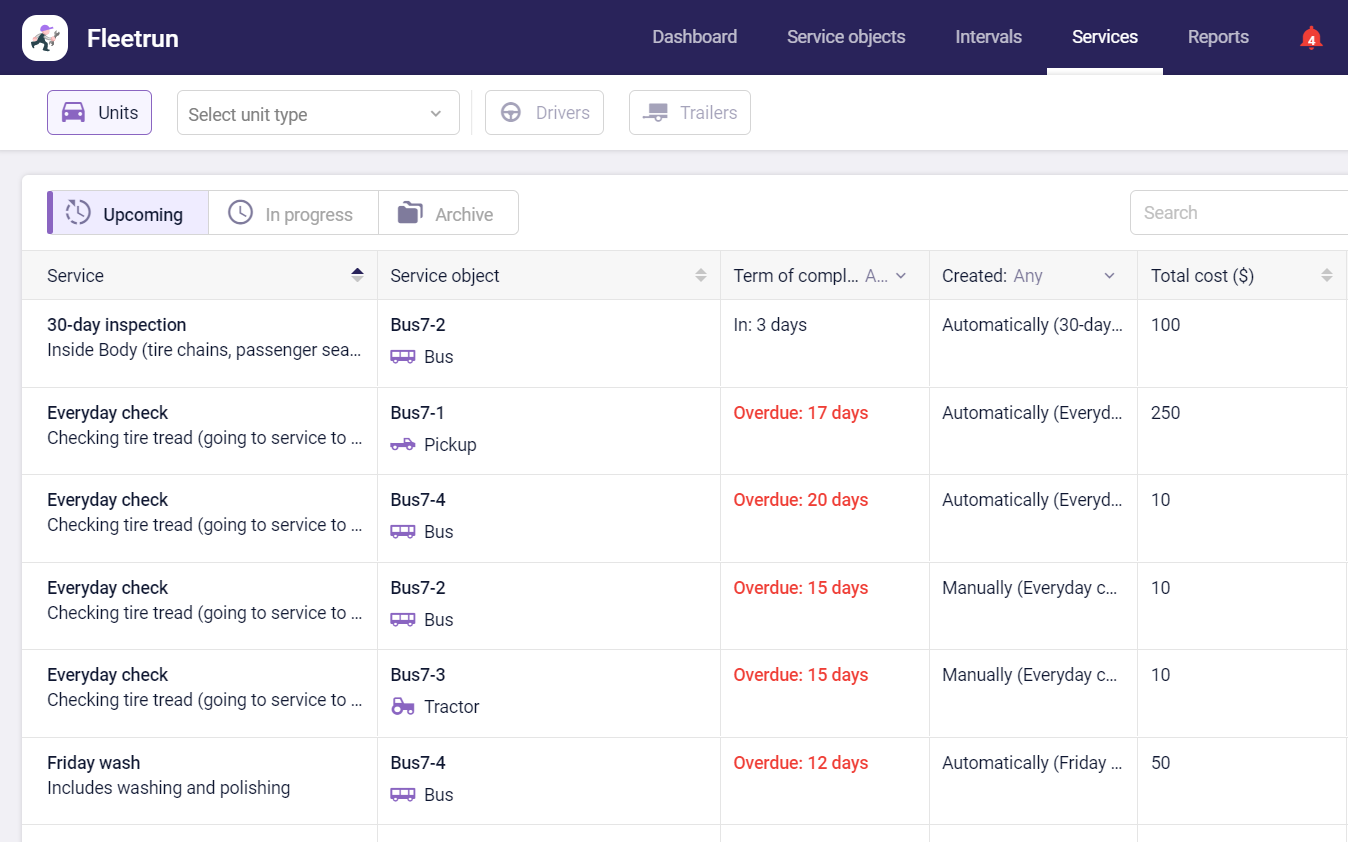Open the Archive tab
Screen dimensions: 1348x842
pos(447,214)
